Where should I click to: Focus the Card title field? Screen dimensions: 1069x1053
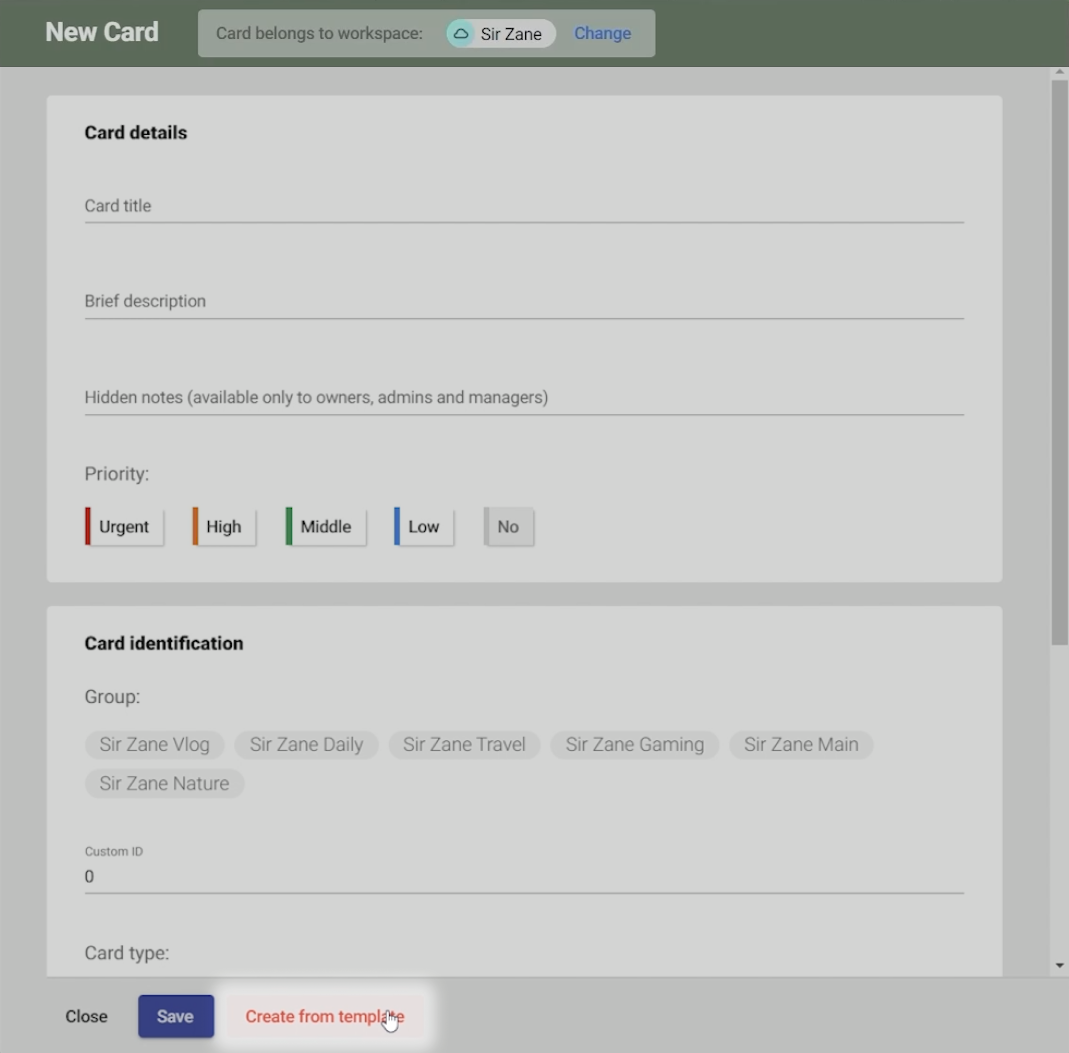click(x=523, y=206)
